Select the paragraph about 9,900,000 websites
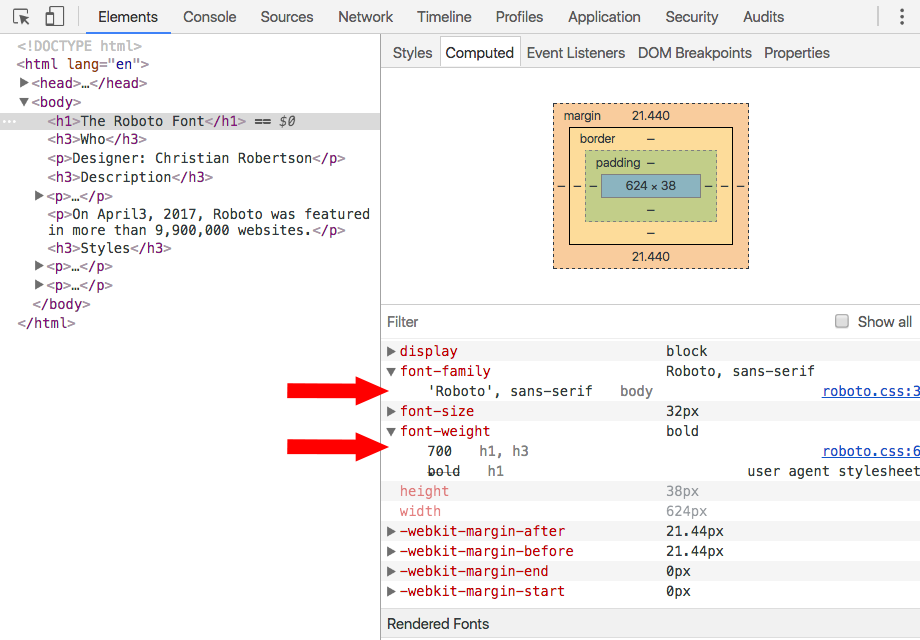The width and height of the screenshot is (920, 640). click(x=209, y=222)
